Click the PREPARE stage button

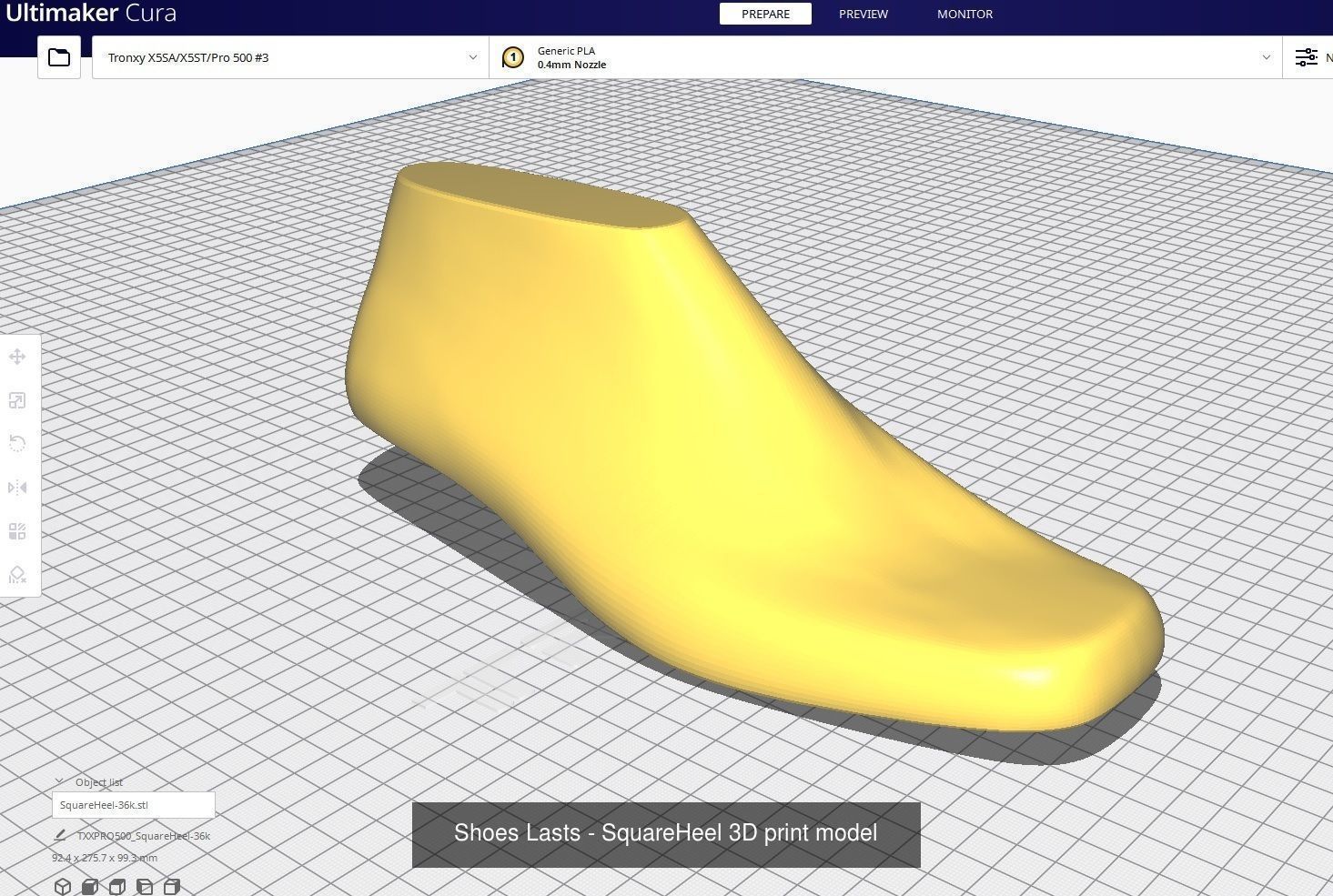click(764, 14)
